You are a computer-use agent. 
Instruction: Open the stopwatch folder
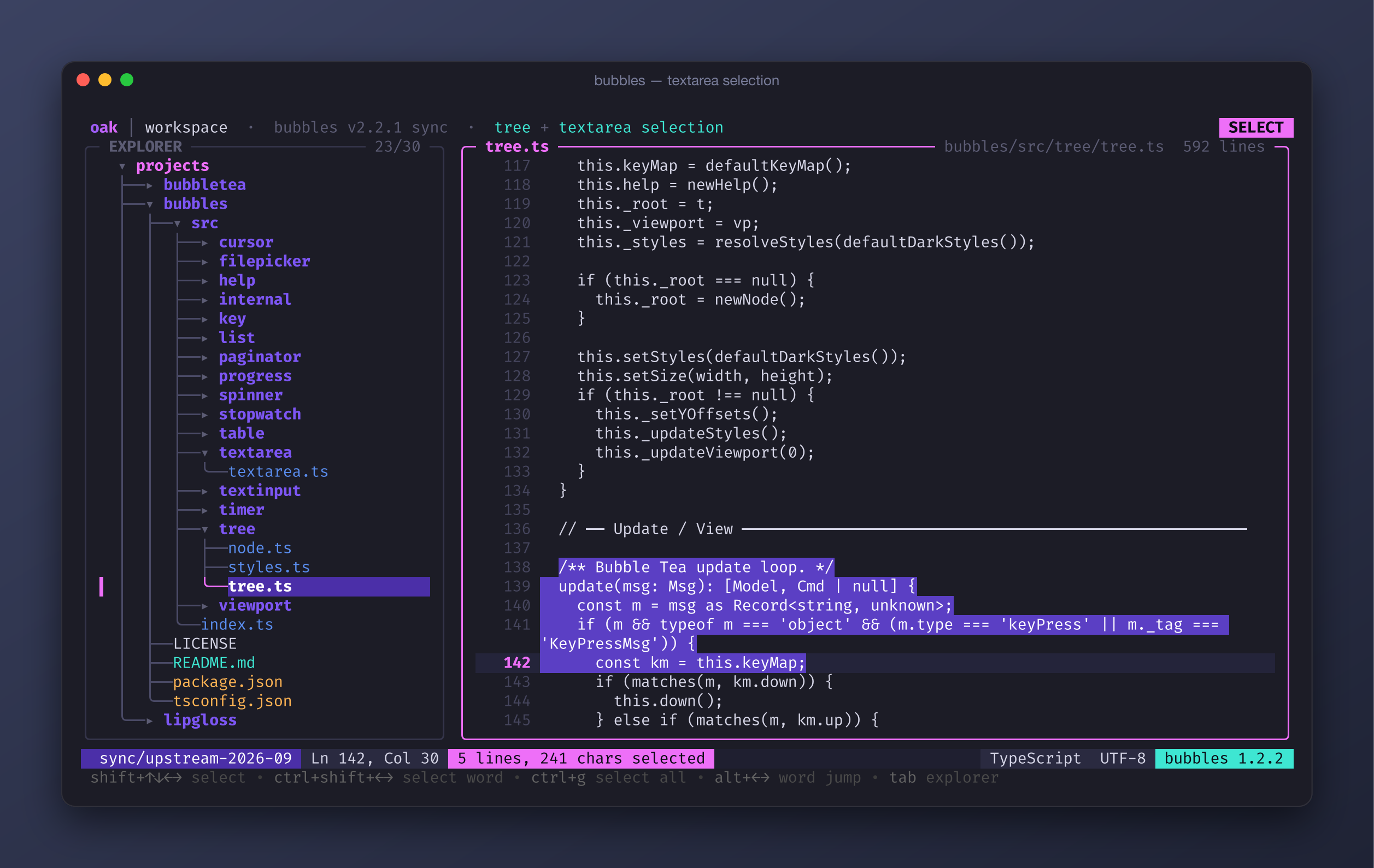click(260, 415)
